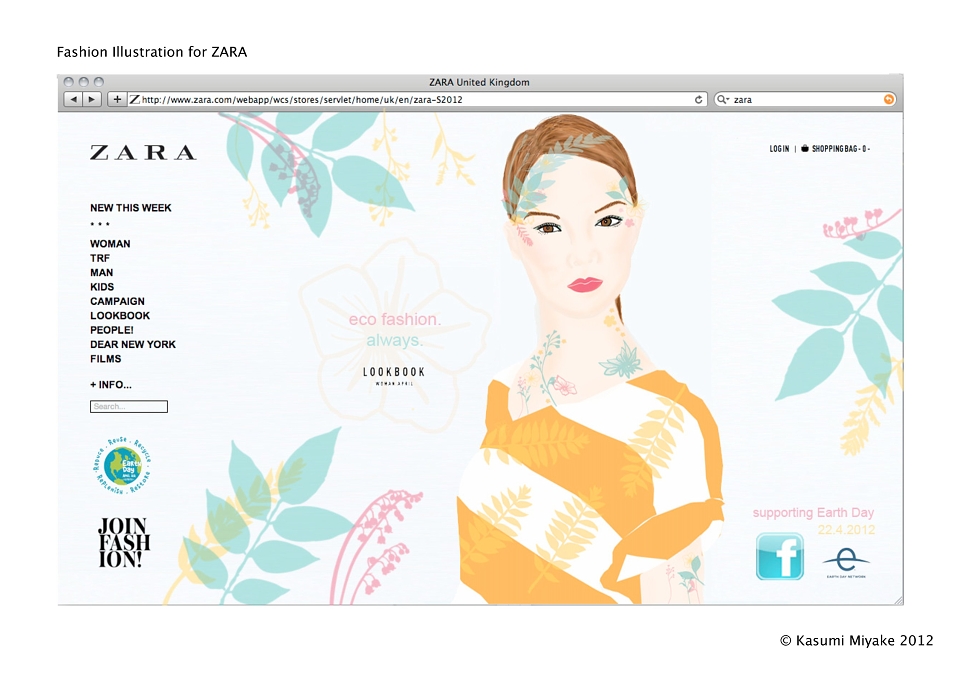Screen dimensions: 960x679
Task: Add bookmark with the plus button
Action: click(x=117, y=99)
